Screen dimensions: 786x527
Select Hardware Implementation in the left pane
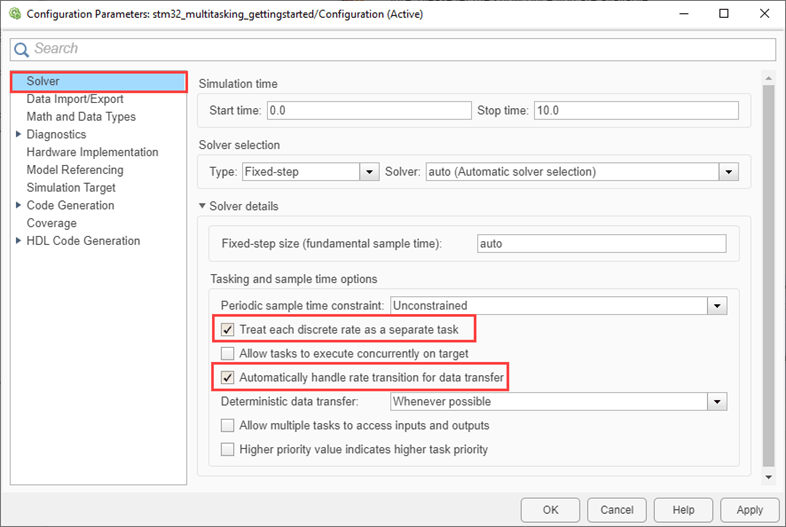pyautogui.click(x=92, y=152)
